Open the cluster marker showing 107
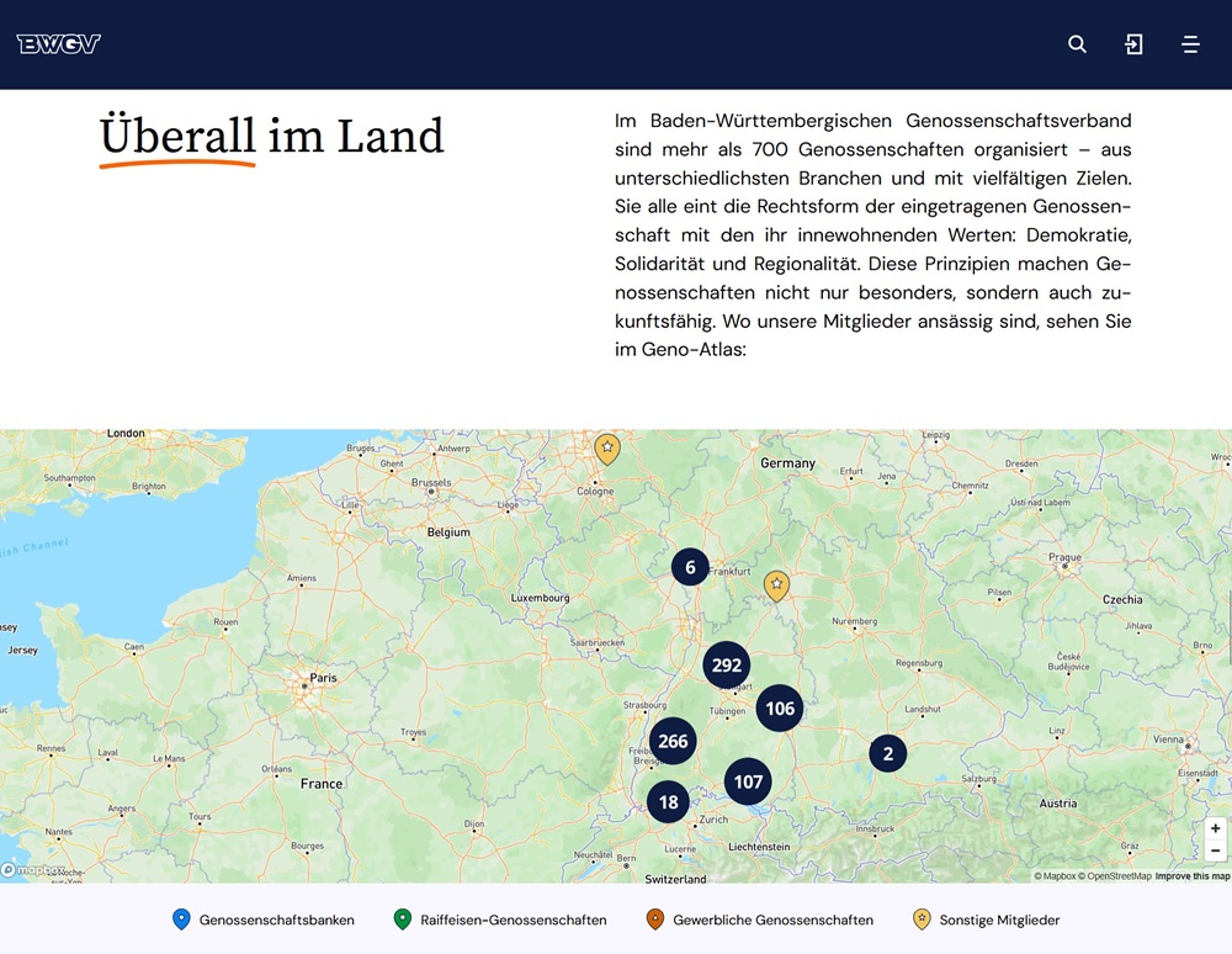The height and width of the screenshot is (954, 1232). [x=748, y=781]
